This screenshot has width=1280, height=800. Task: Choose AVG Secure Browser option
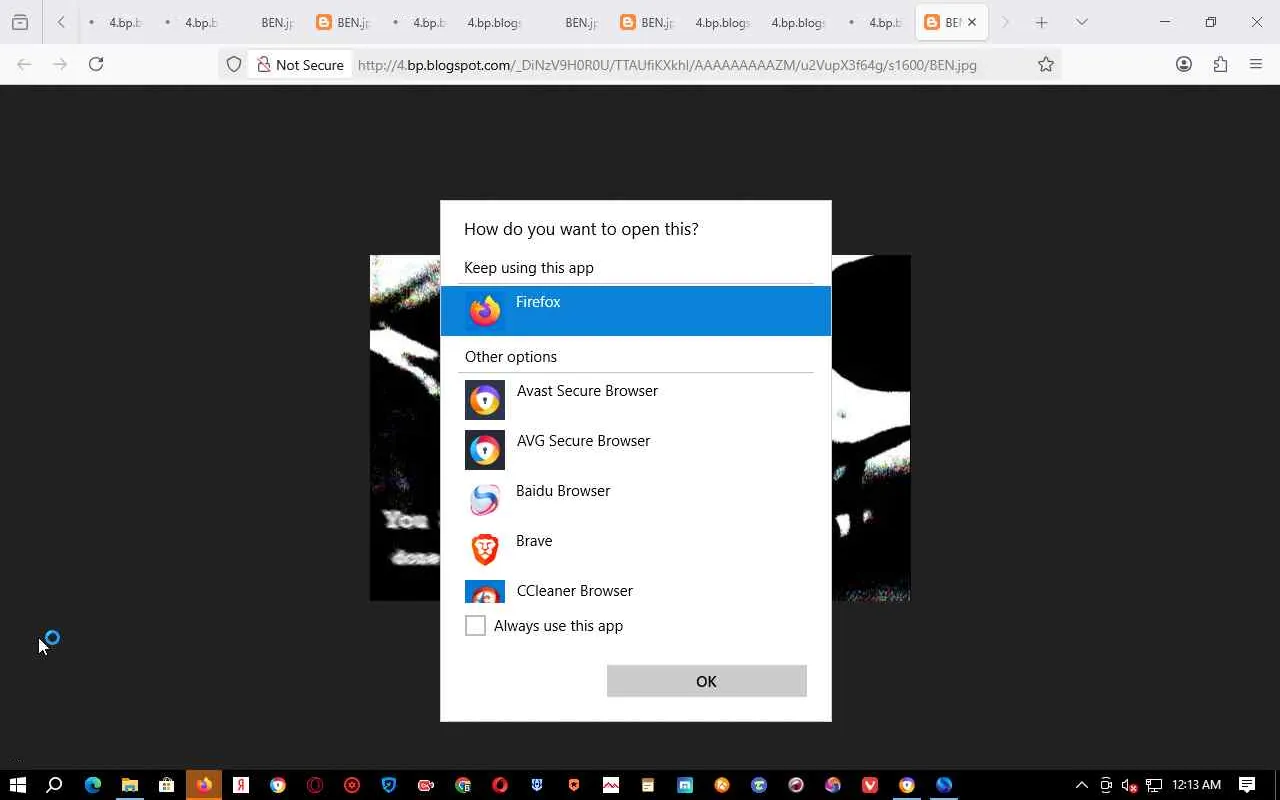636,450
